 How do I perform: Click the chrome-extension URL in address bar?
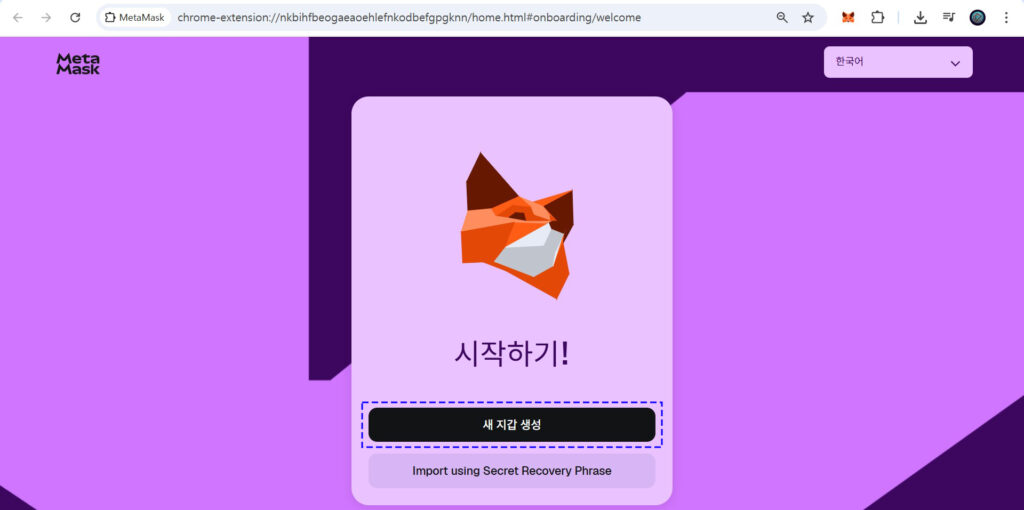pos(410,17)
